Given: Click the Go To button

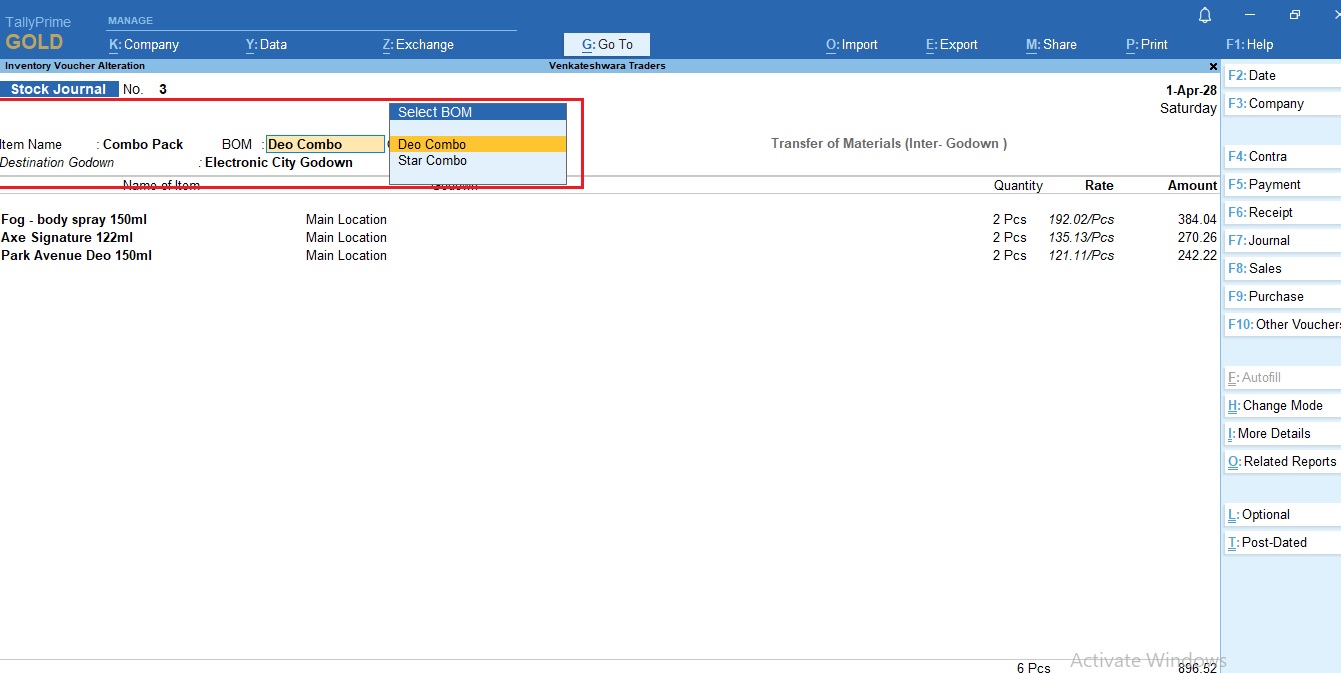Looking at the screenshot, I should point(606,44).
